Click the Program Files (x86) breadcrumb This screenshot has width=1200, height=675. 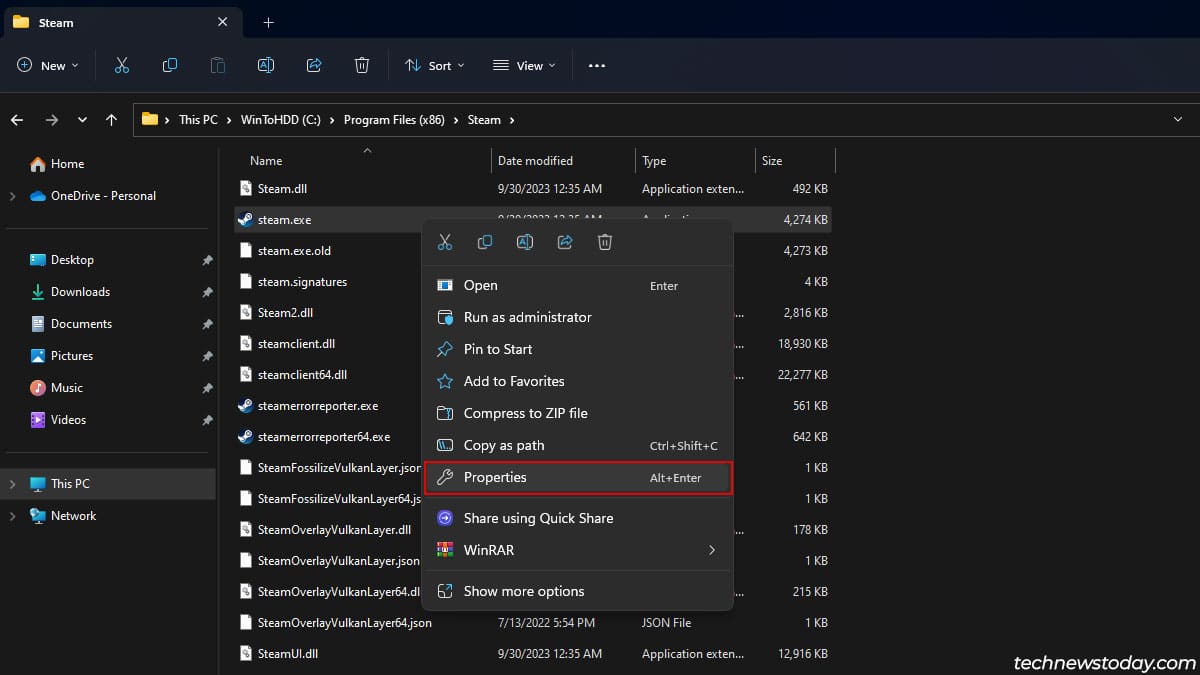394,119
